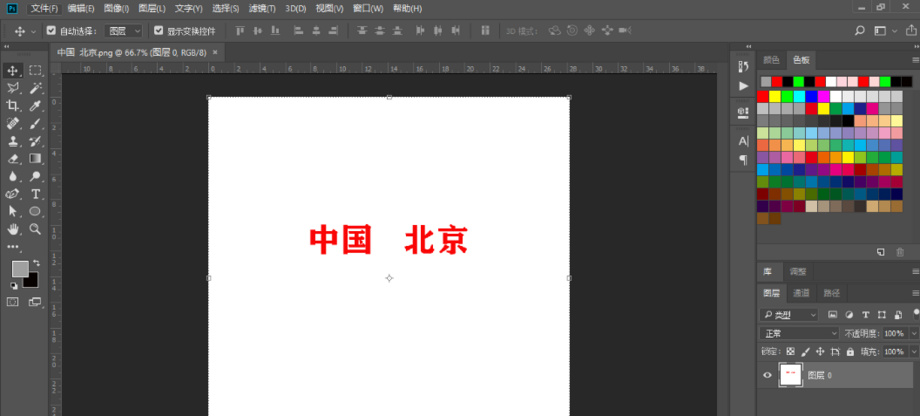
Task: Select the Rectangular Marquee tool
Action: [x=35, y=70]
